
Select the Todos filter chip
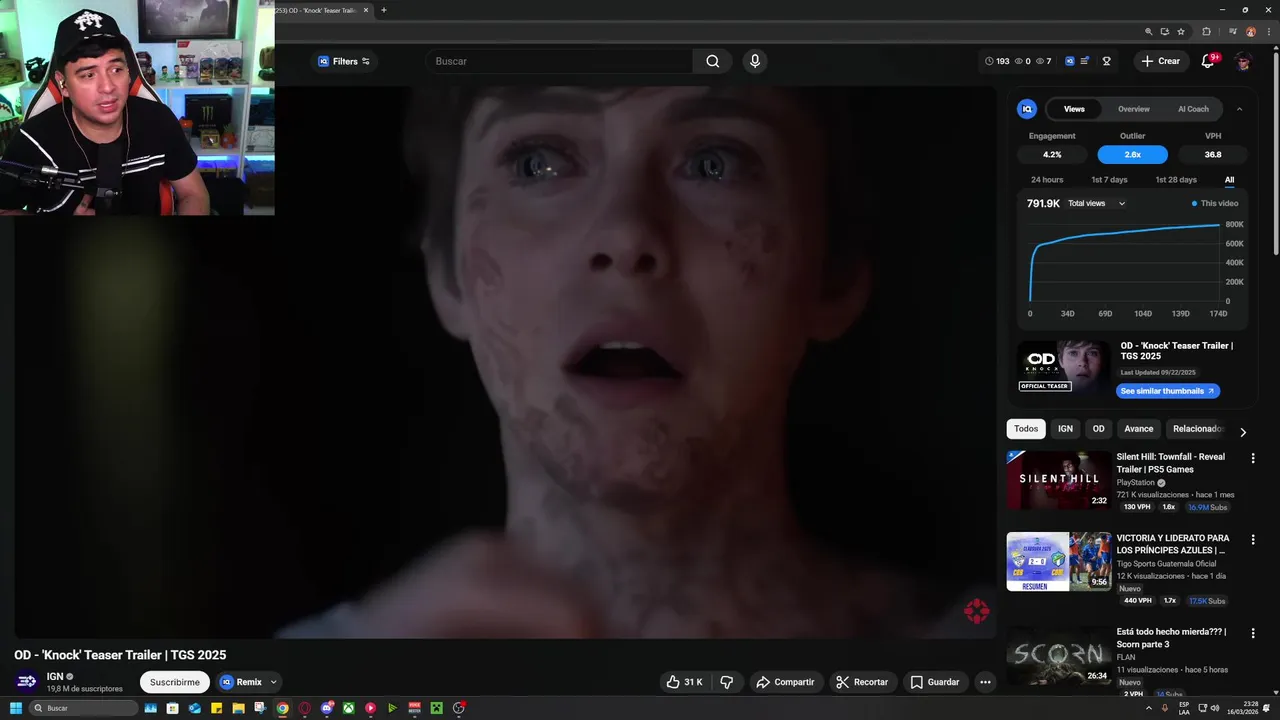click(1026, 429)
